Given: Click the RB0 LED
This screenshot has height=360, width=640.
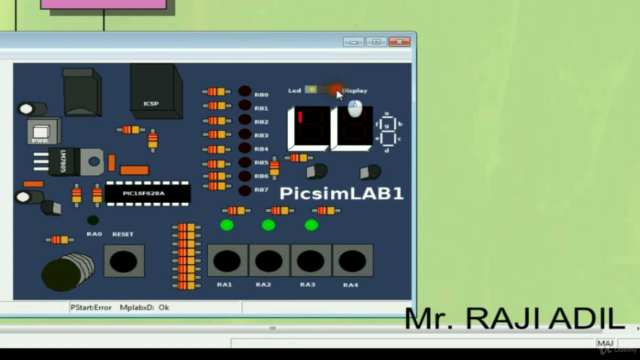Looking at the screenshot, I should tap(244, 91).
